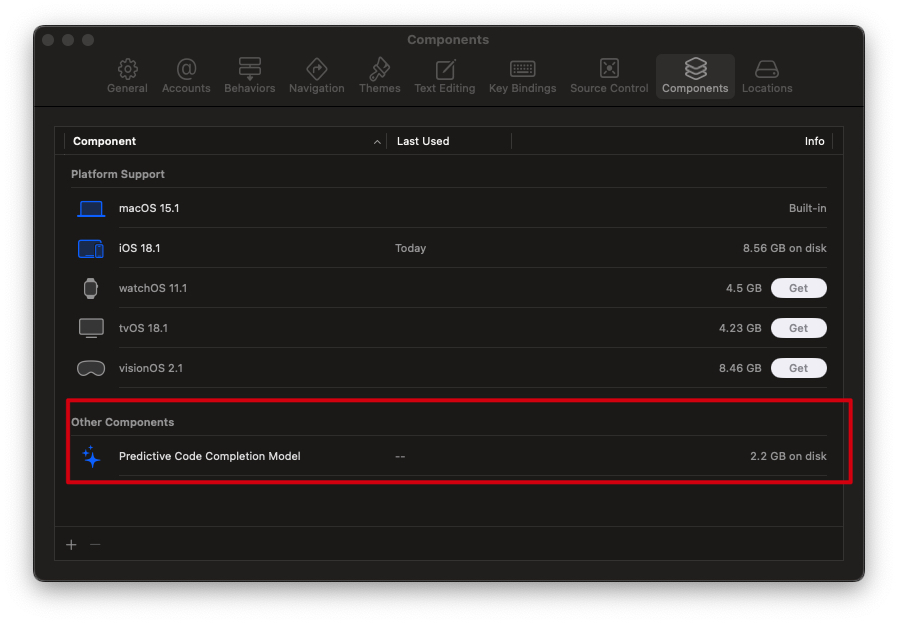Get the visionOS 2.1 platform
This screenshot has height=623, width=898.
pyautogui.click(x=798, y=368)
